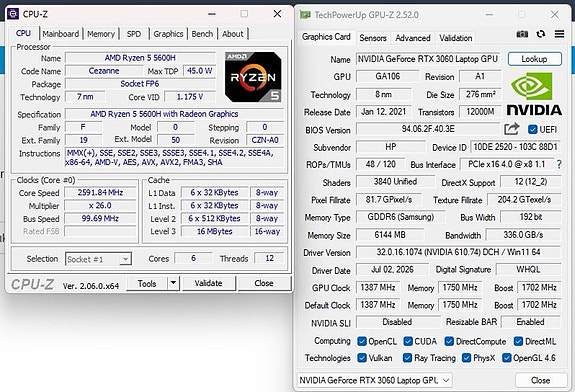Toggle the OpenGL 4.6 checkbox
This screenshot has height=392, width=575.
coord(506,358)
